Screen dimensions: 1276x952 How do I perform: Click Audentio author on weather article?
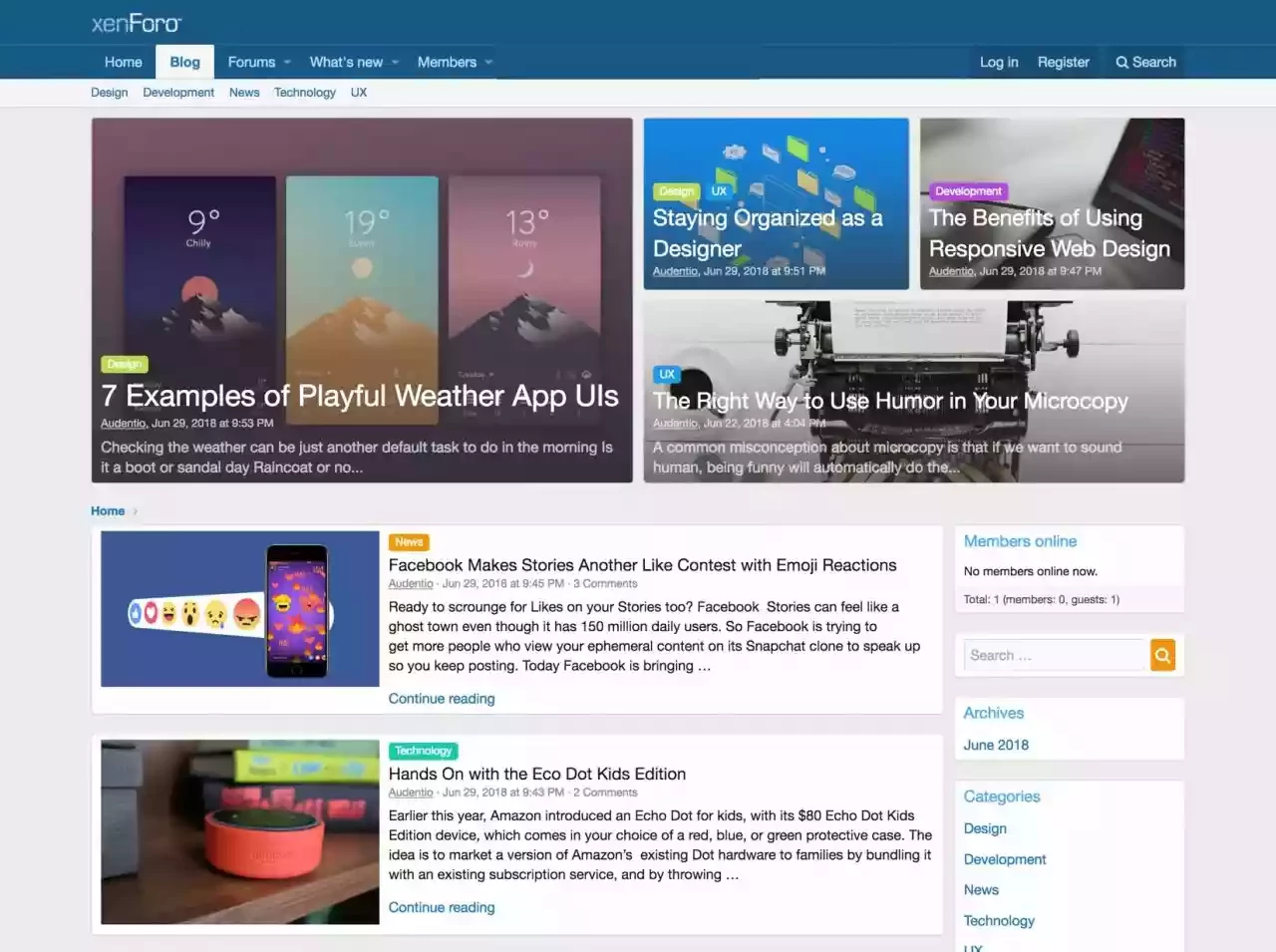click(124, 424)
